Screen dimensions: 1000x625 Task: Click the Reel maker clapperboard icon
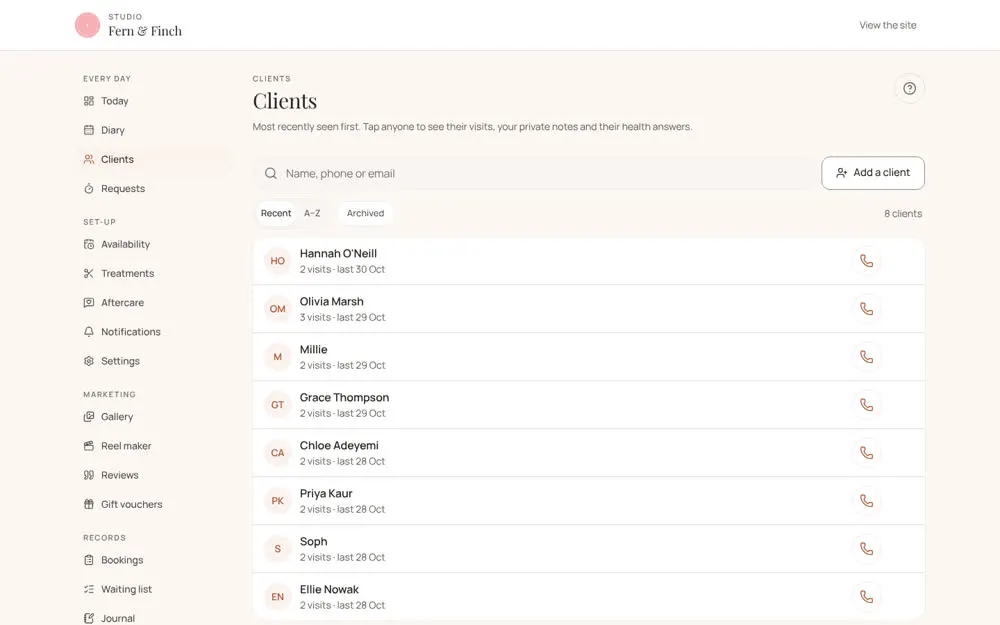coord(89,446)
